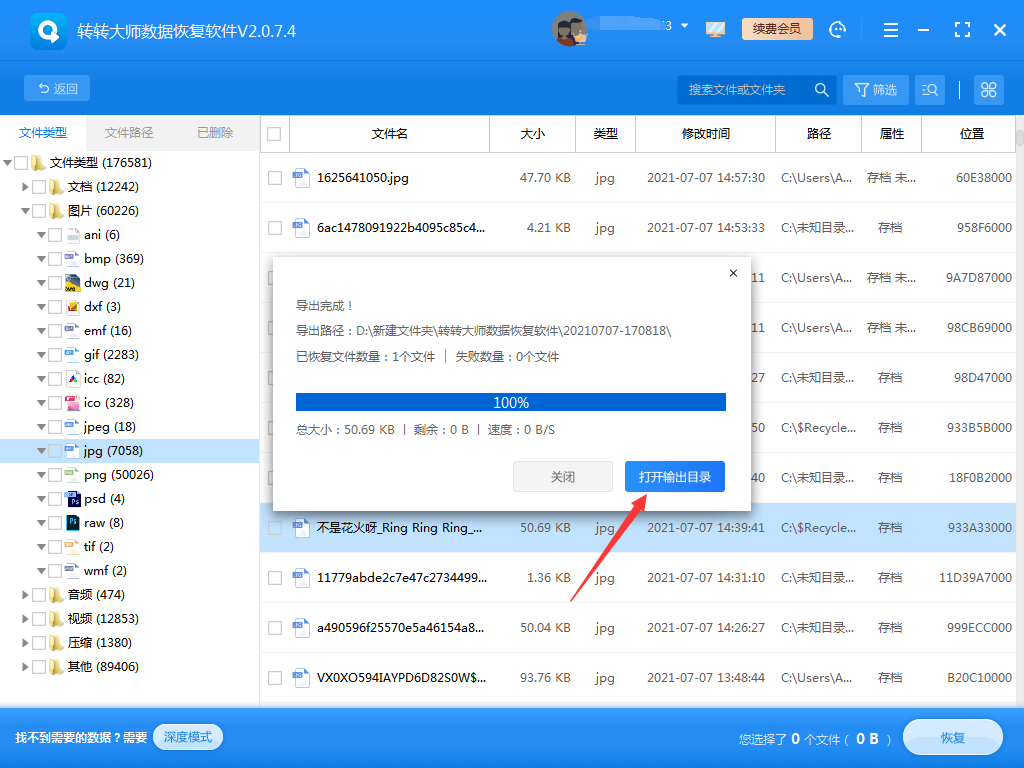Sort by the 大小 column header
This screenshot has height=768, width=1024.
[532, 134]
